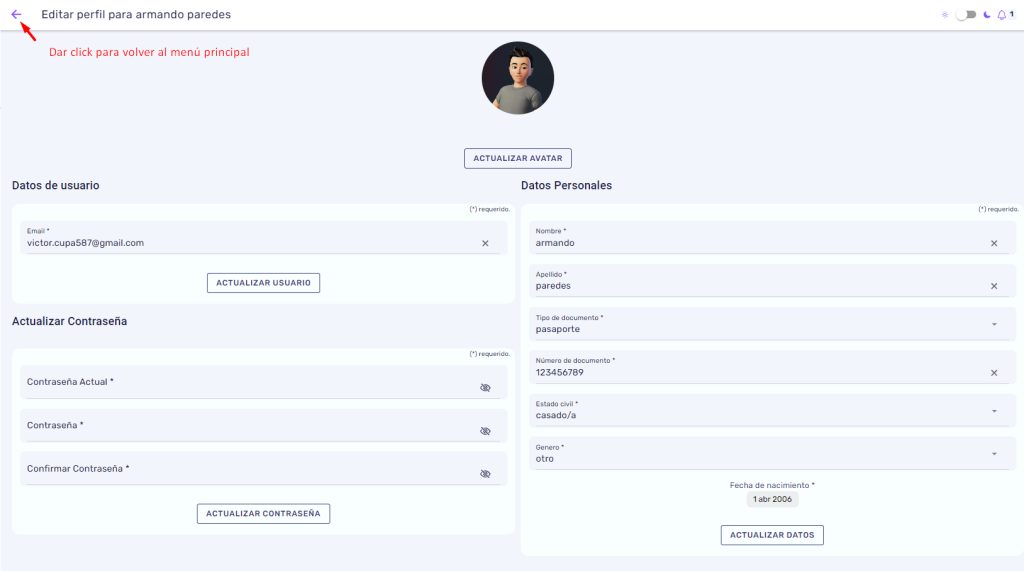Toggle the dark mode switch
This screenshot has height=571, width=1024.
click(x=966, y=14)
